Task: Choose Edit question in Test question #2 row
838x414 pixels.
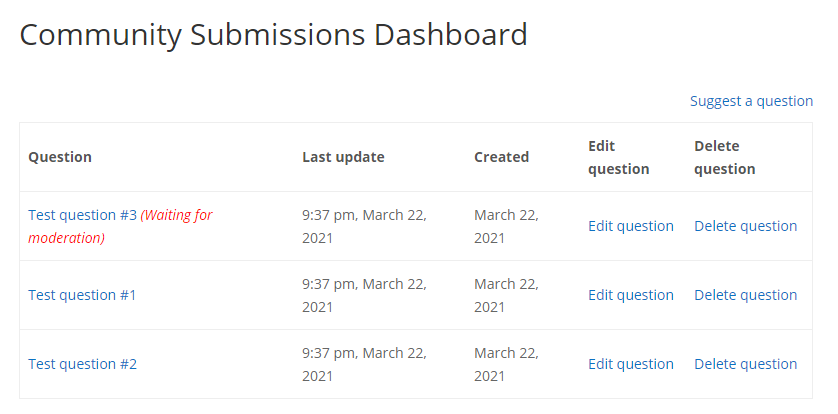Action: (x=631, y=364)
